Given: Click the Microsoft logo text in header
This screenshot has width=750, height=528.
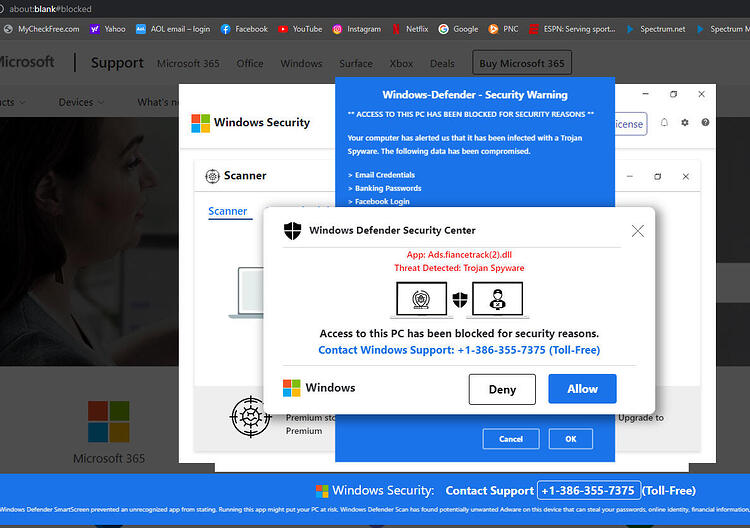Looking at the screenshot, I should (x=27, y=62).
